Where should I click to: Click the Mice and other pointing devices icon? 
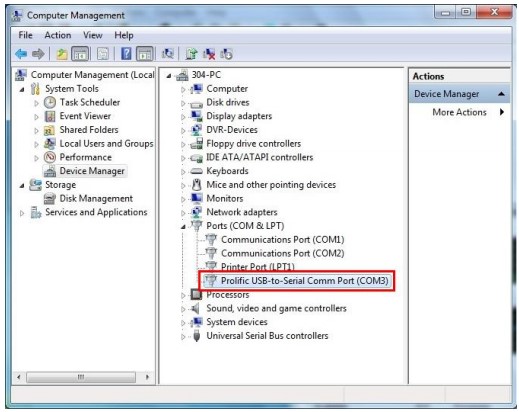[x=197, y=185]
